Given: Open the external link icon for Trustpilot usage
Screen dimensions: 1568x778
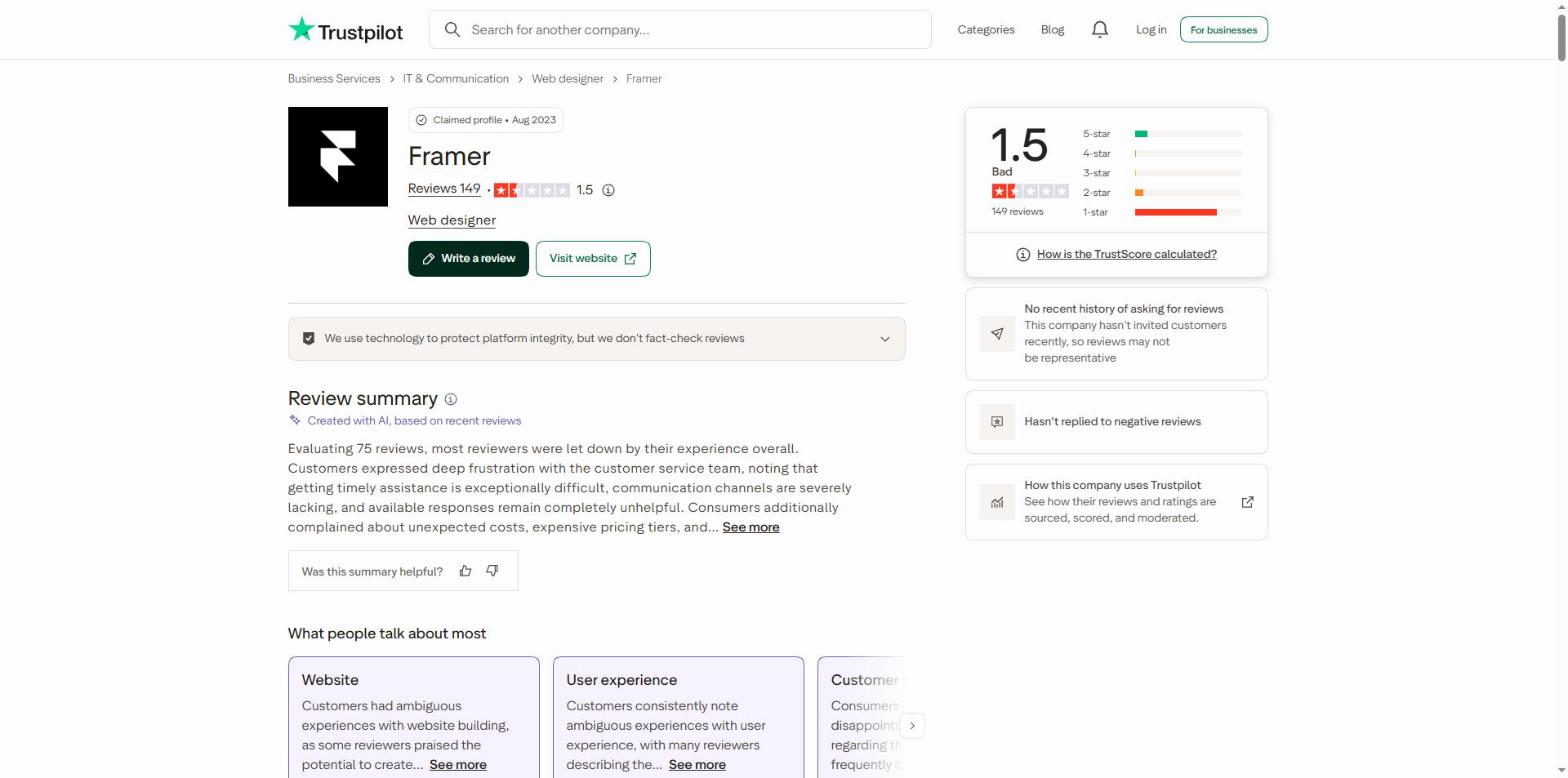Looking at the screenshot, I should pos(1247,502).
